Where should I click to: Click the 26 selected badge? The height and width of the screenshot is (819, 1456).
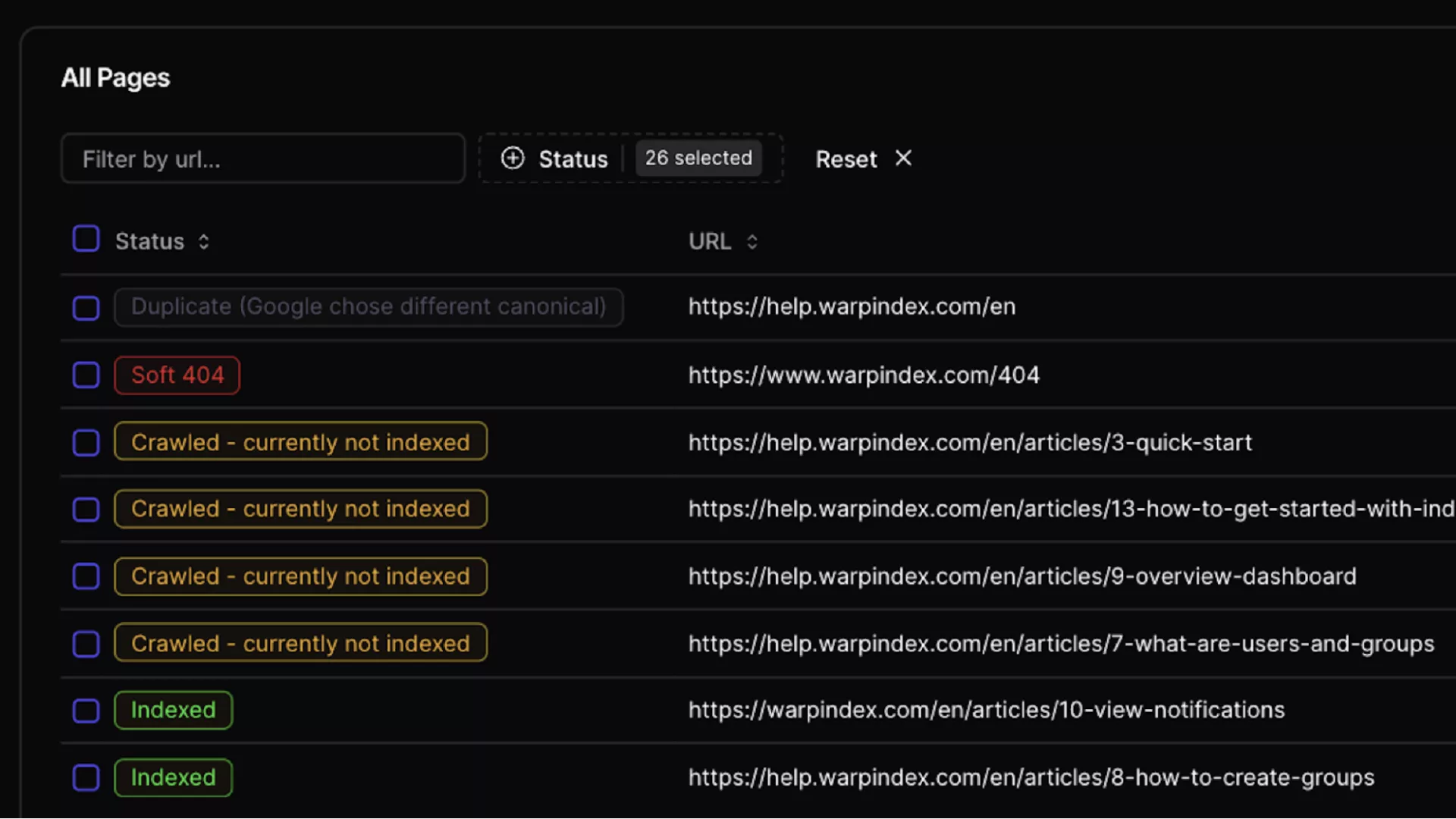[698, 158]
